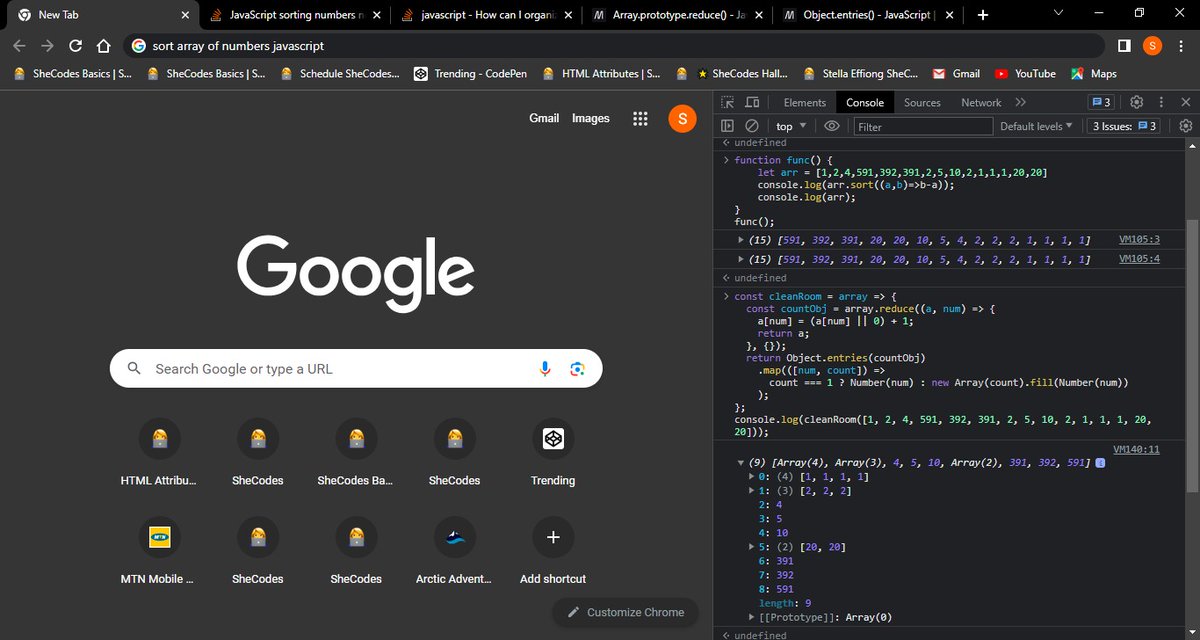Start voice search with the microphone icon
1200x640 pixels.
pos(545,369)
